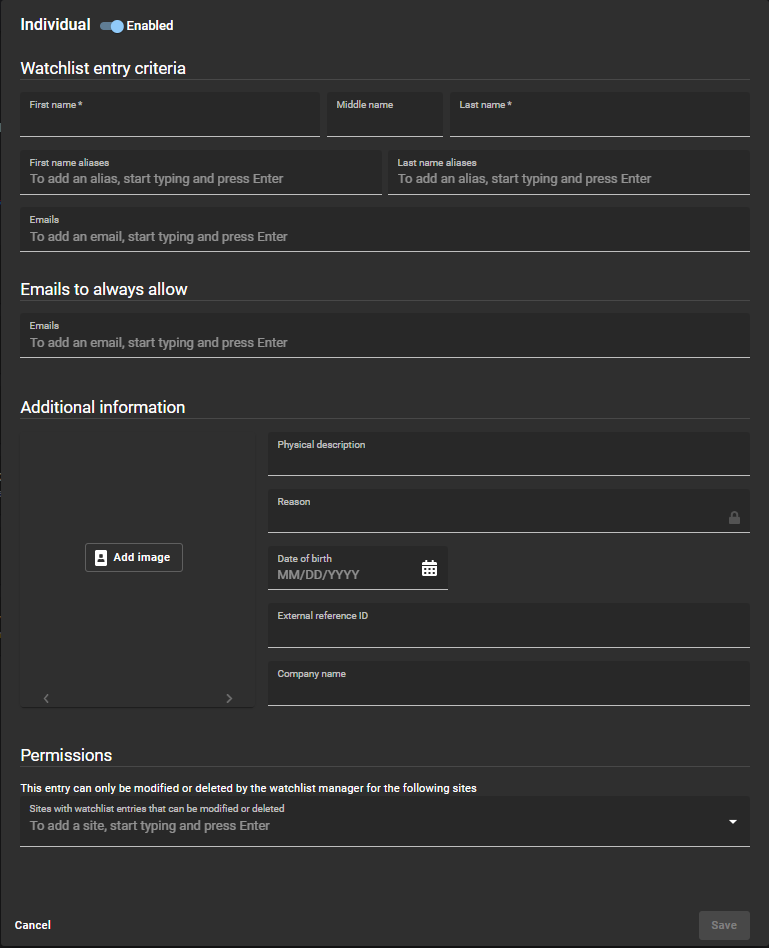Click the External reference ID field
This screenshot has height=948, width=769.
pos(508,632)
